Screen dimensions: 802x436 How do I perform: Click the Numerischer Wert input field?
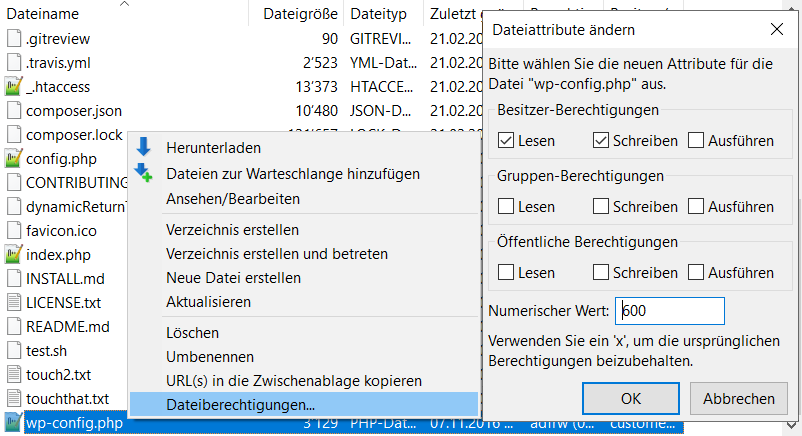click(x=670, y=311)
